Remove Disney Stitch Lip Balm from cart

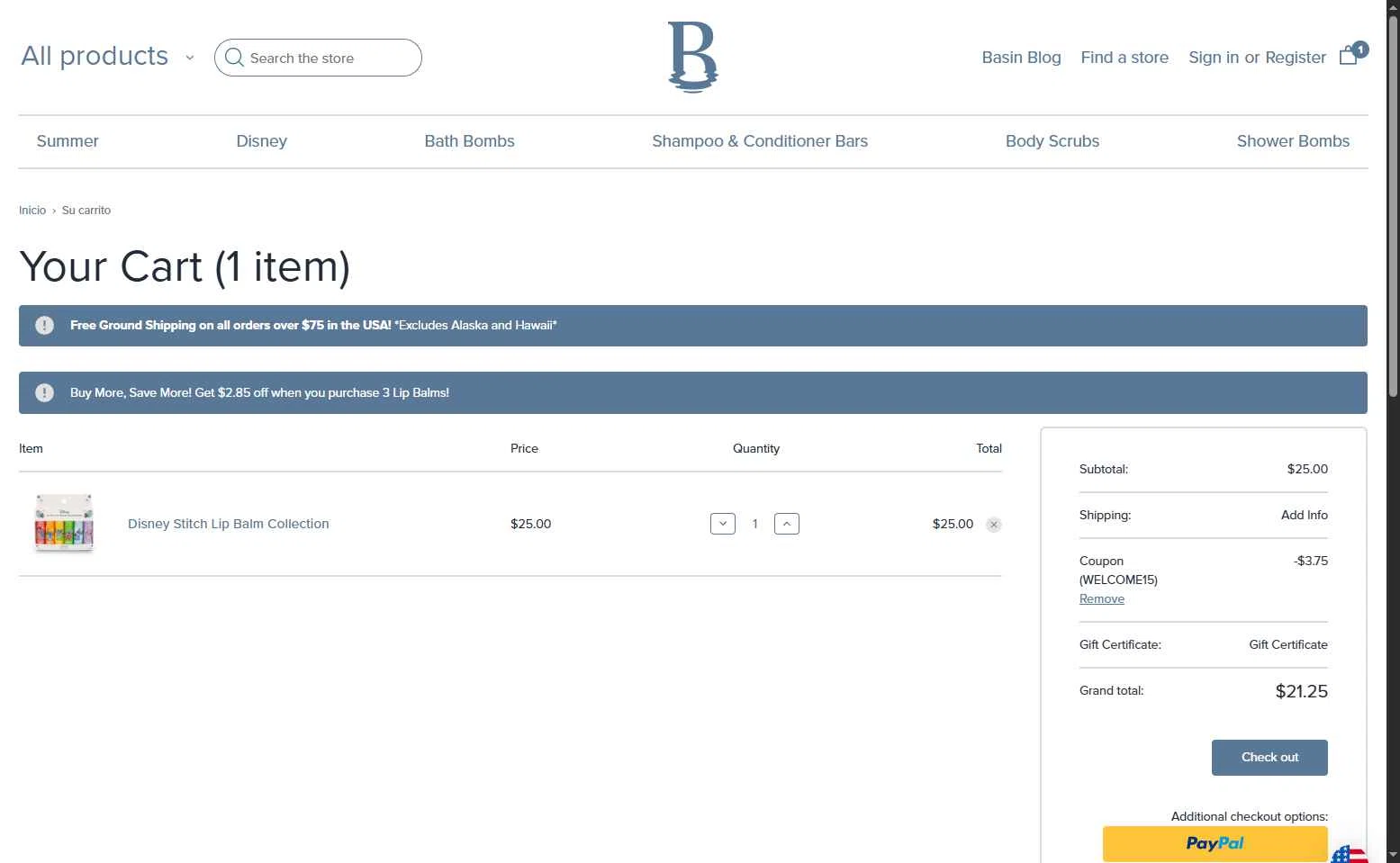(994, 525)
